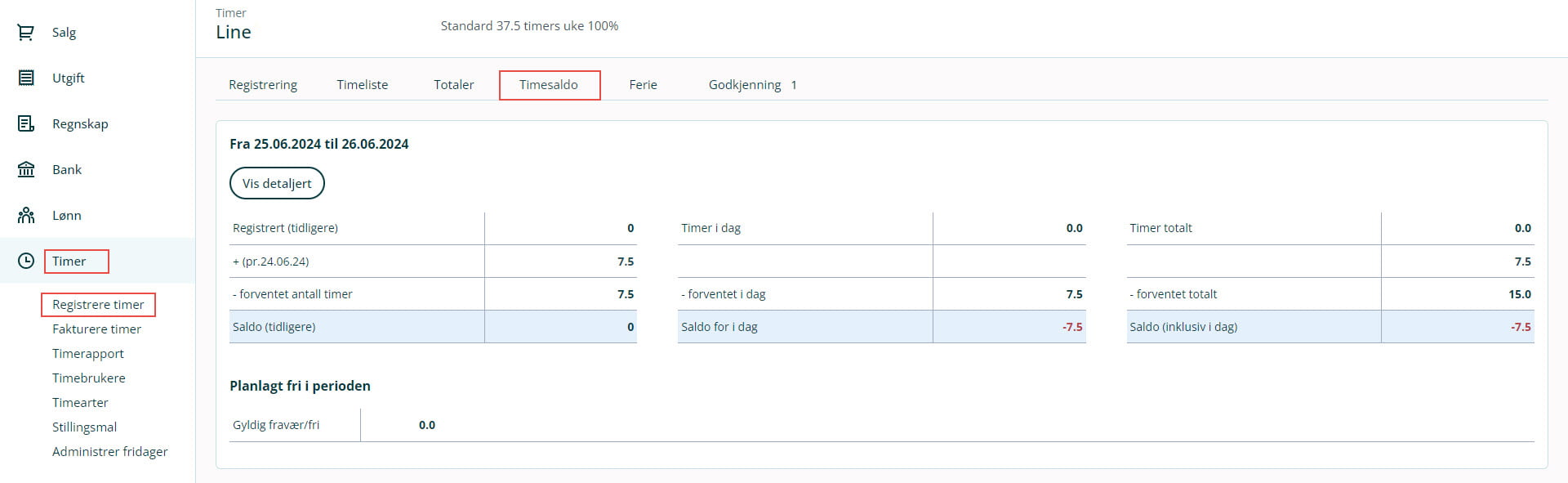The height and width of the screenshot is (483, 1568).
Task: Click the Lønn people icon
Action: click(26, 216)
